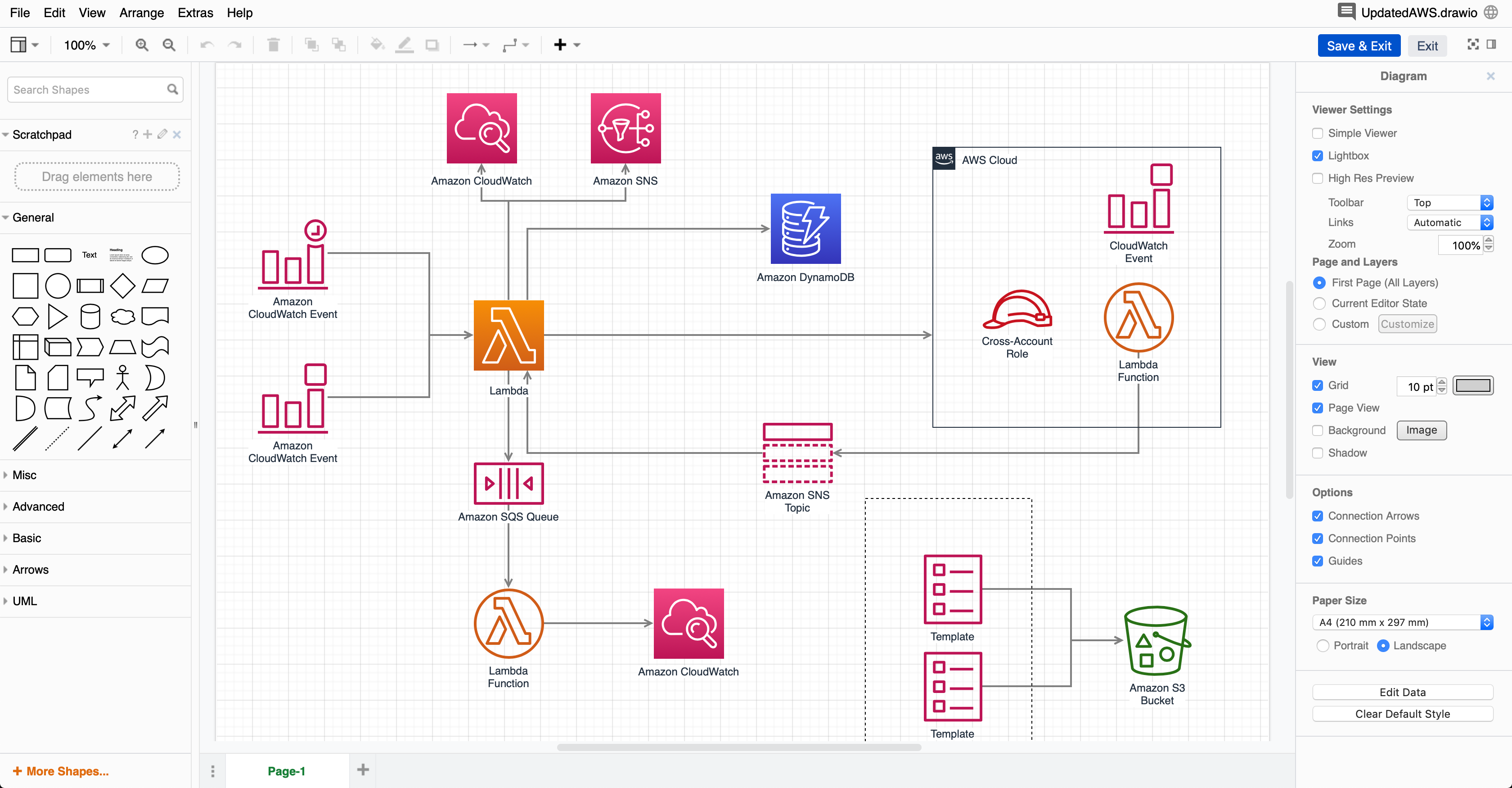Image resolution: width=1512 pixels, height=788 pixels.
Task: Click the To Front icon
Action: [311, 45]
